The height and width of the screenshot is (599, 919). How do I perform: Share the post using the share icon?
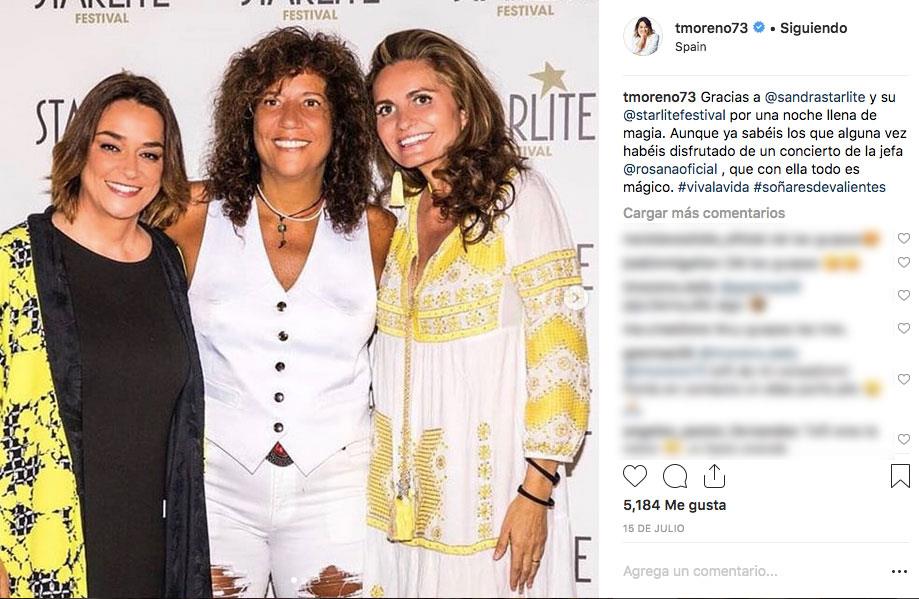pos(714,475)
